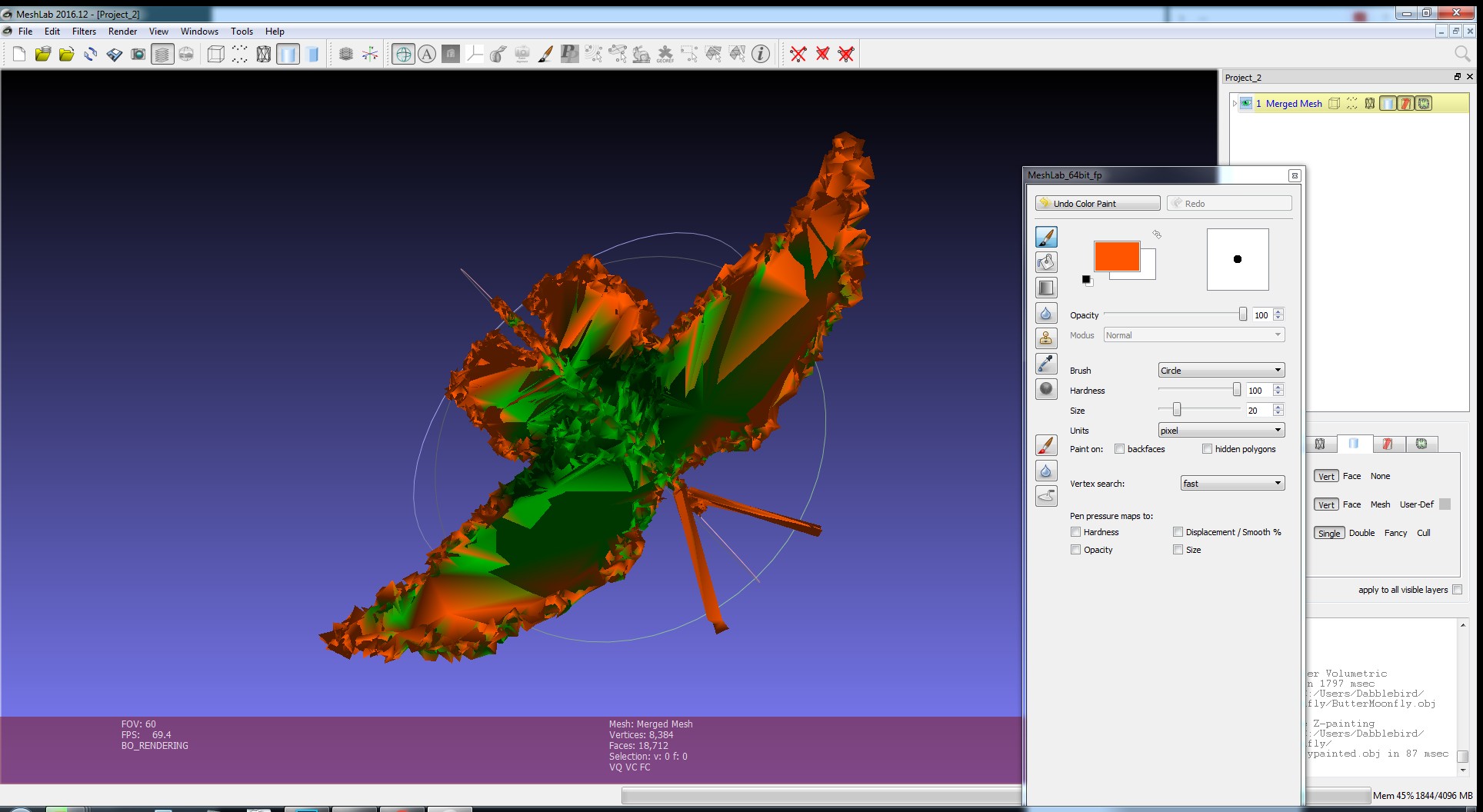Click the delete selected faces red X icon
This screenshot has height=812, width=1483.
822,54
